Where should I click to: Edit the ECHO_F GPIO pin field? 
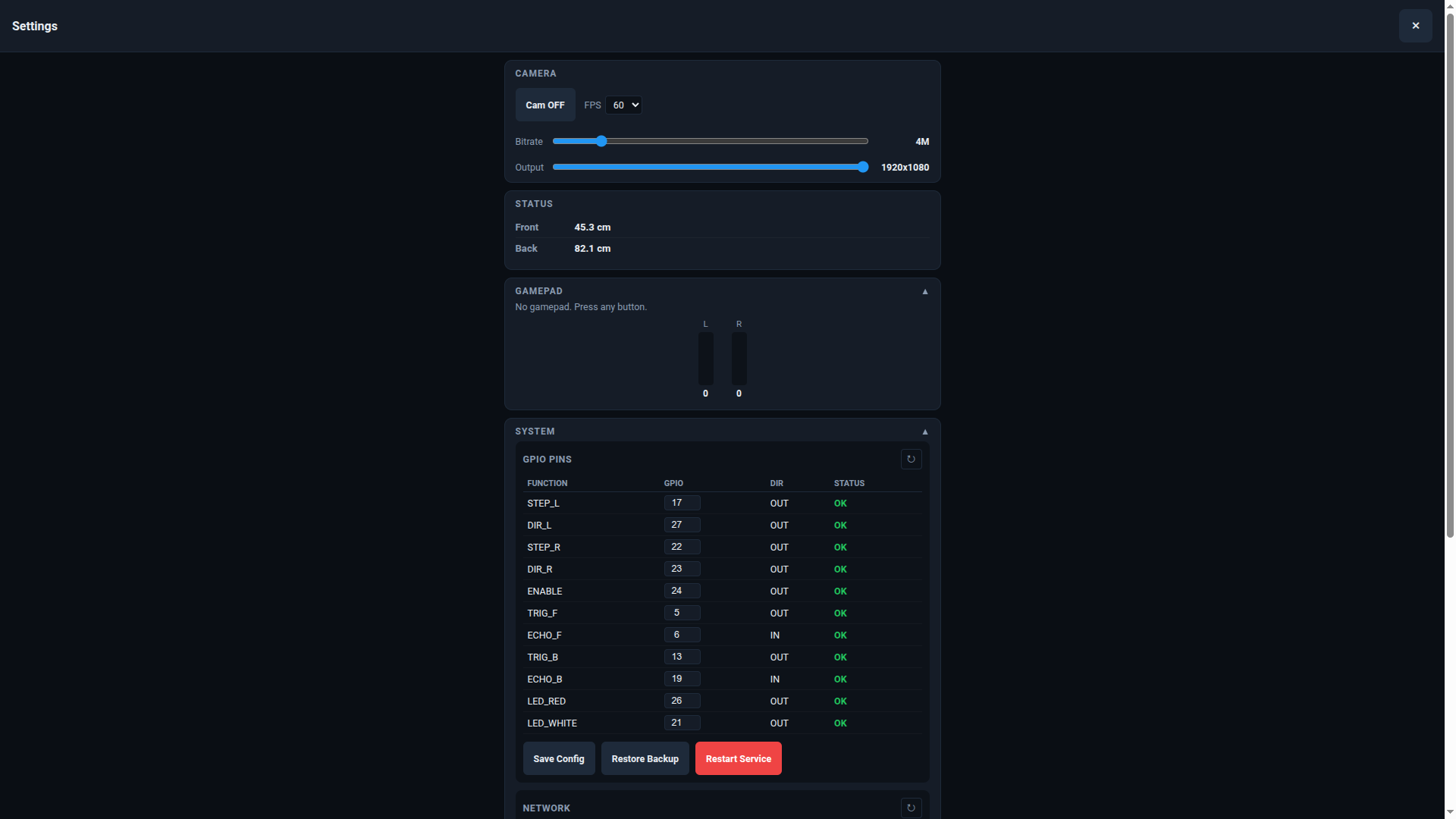[x=681, y=635]
